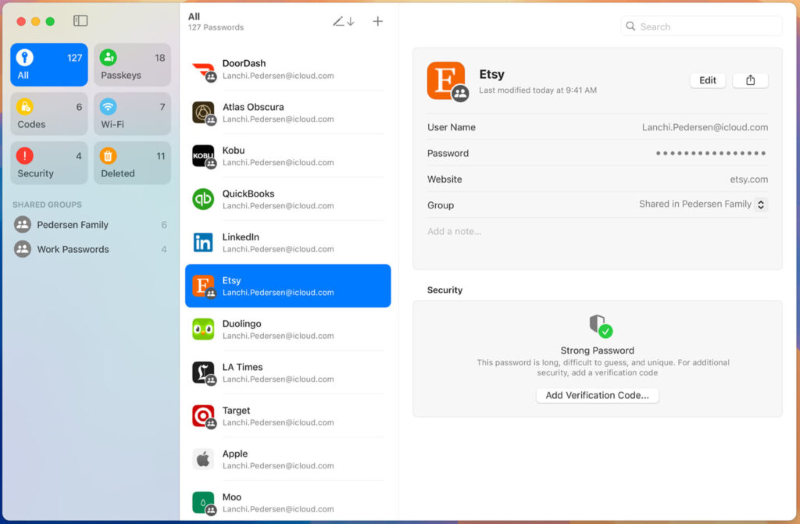The image size is (800, 524).
Task: Select the All passwords category
Action: 49,65
